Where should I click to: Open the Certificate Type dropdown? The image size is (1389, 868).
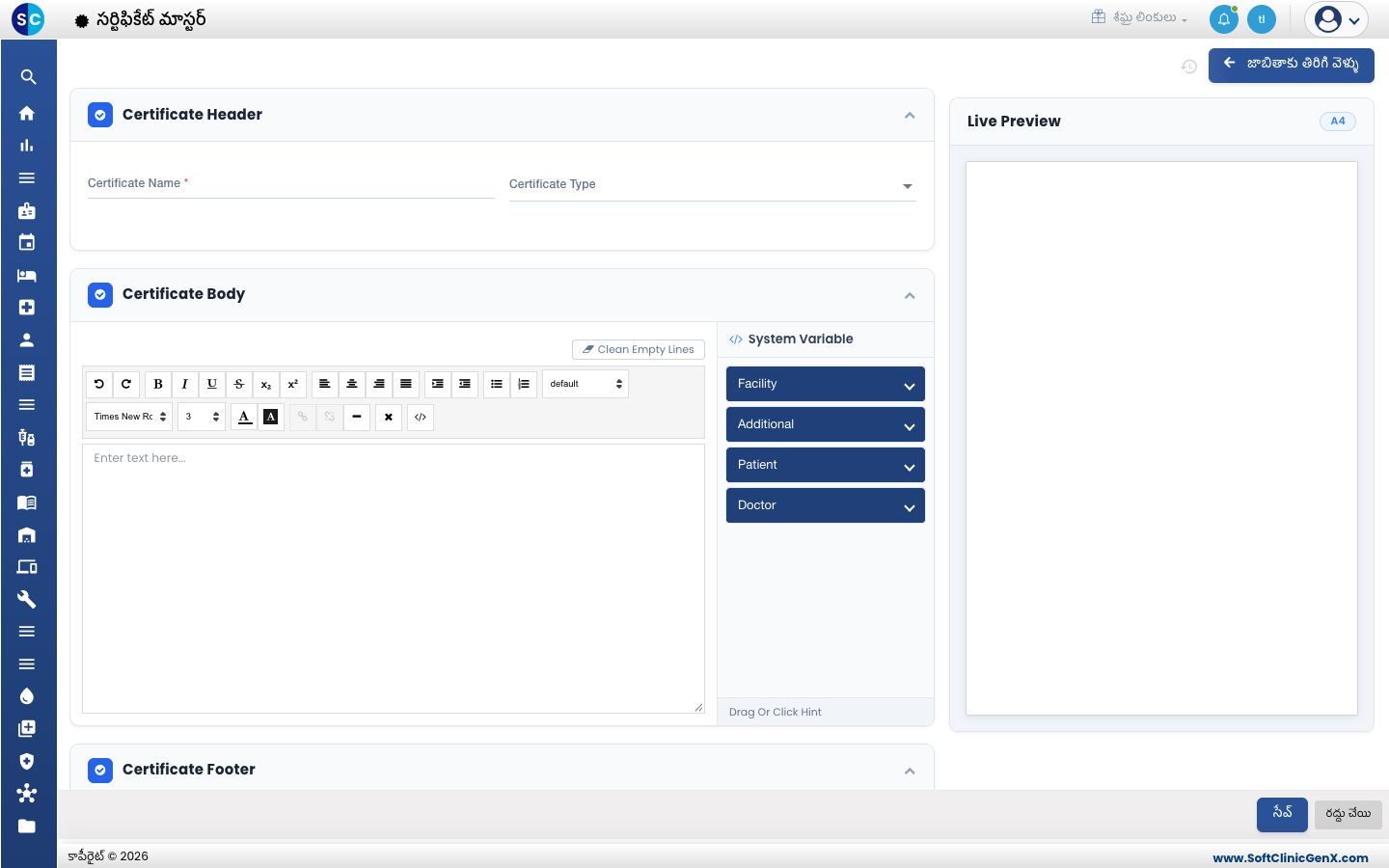pyautogui.click(x=713, y=185)
